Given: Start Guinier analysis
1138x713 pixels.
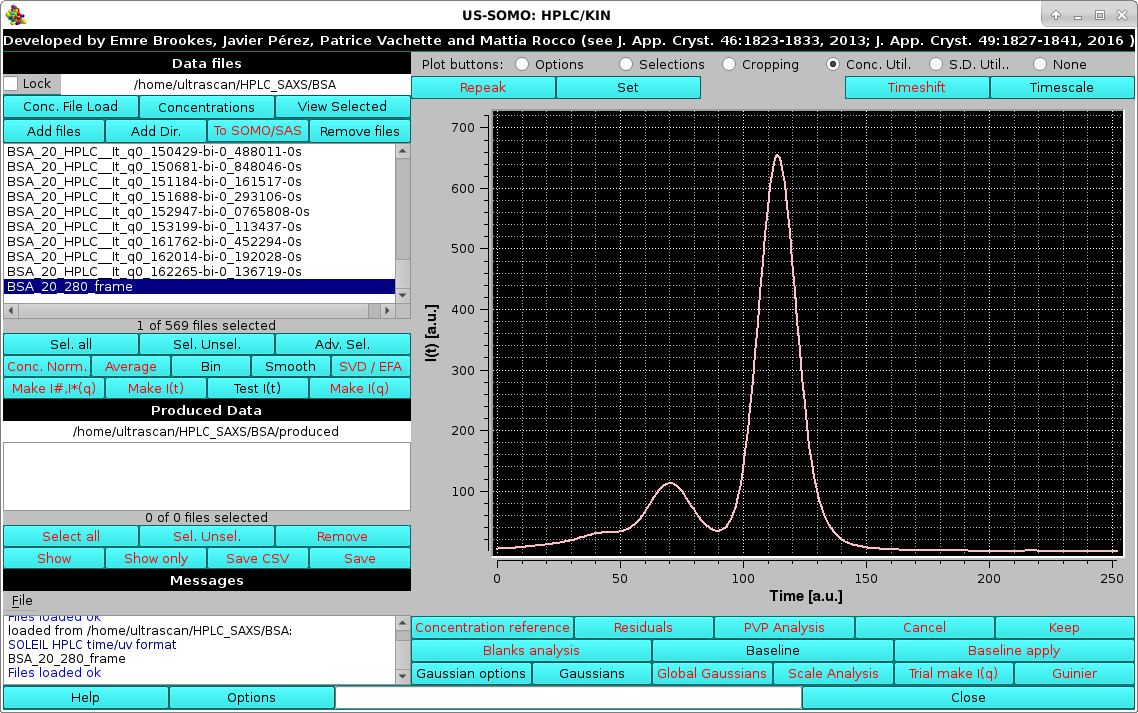Looking at the screenshot, I should point(1074,673).
